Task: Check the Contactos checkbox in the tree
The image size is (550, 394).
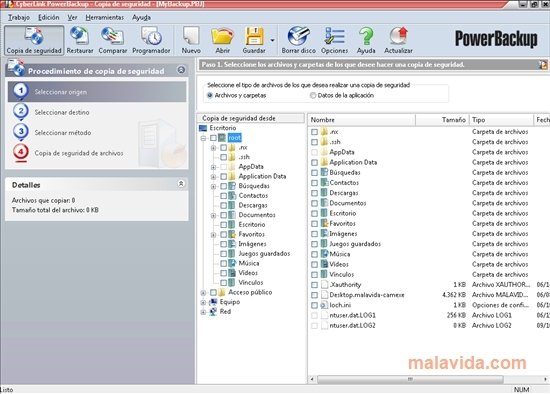Action: click(223, 196)
